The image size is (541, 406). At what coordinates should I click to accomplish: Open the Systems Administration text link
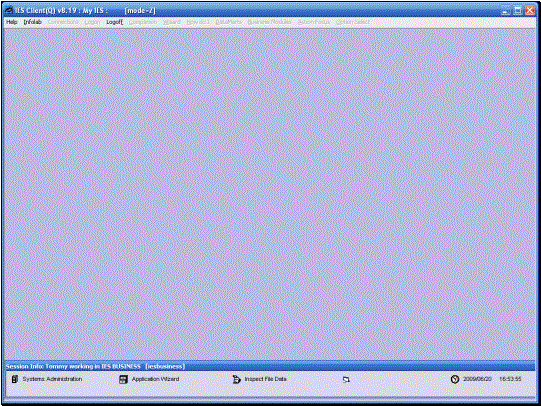click(x=52, y=379)
